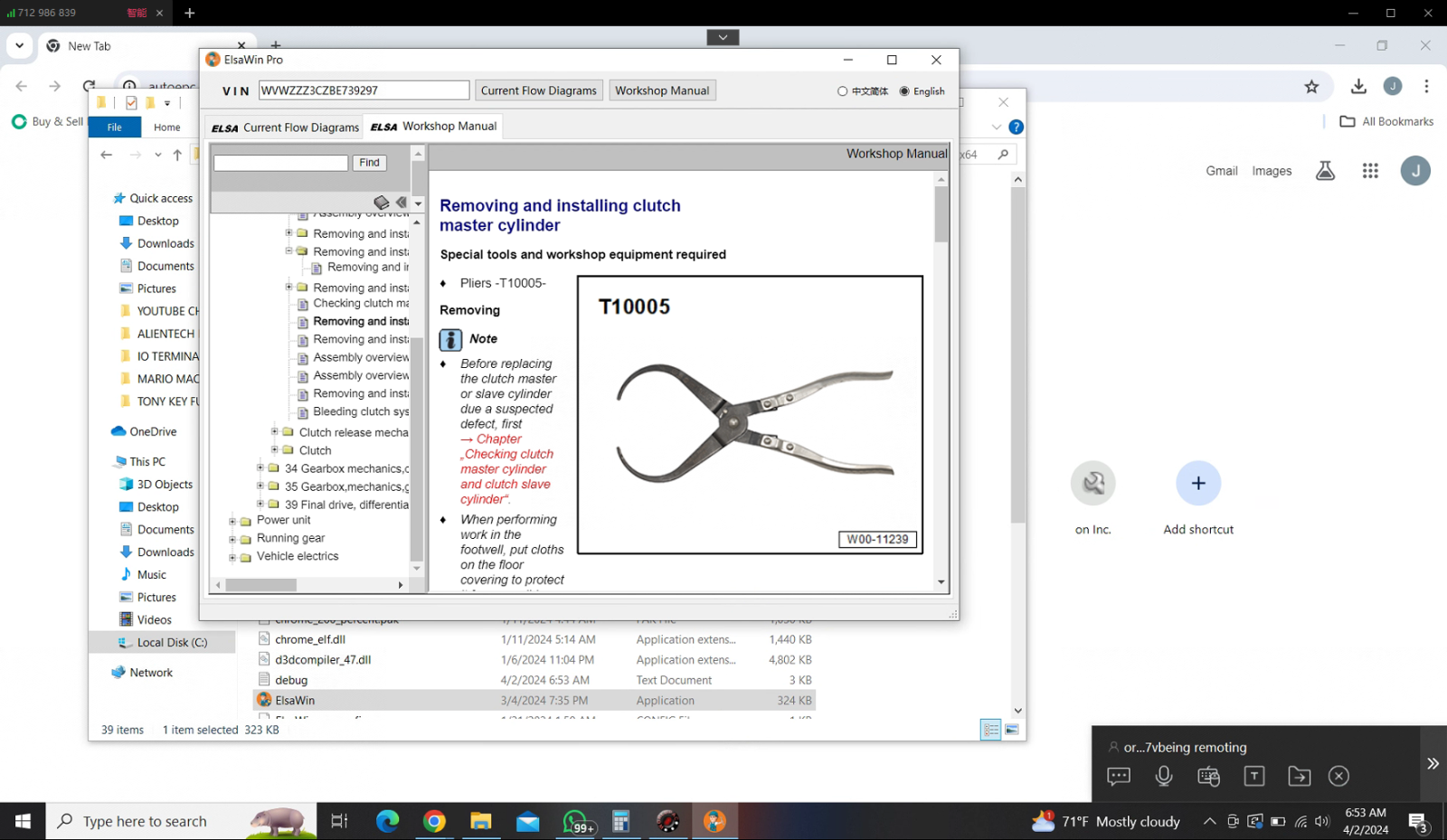Expand the Clutch release mecha folder

click(274, 431)
